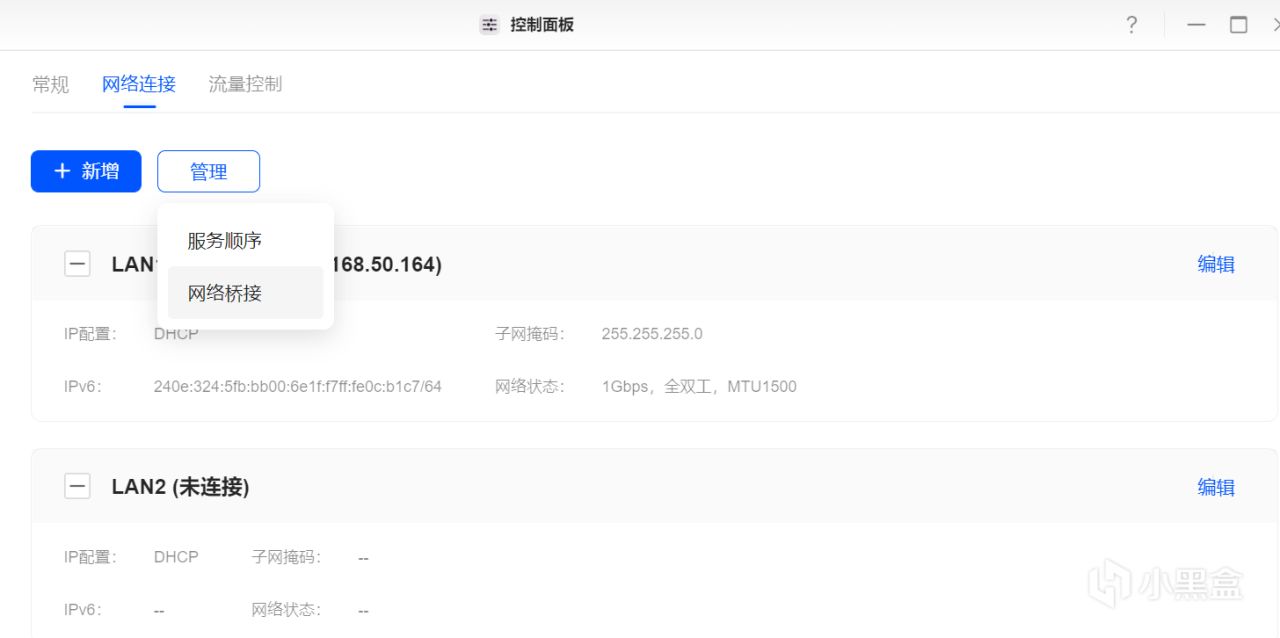This screenshot has width=1280, height=638.
Task: Choose 服务顺序 from the manage menu
Action: tap(245, 241)
